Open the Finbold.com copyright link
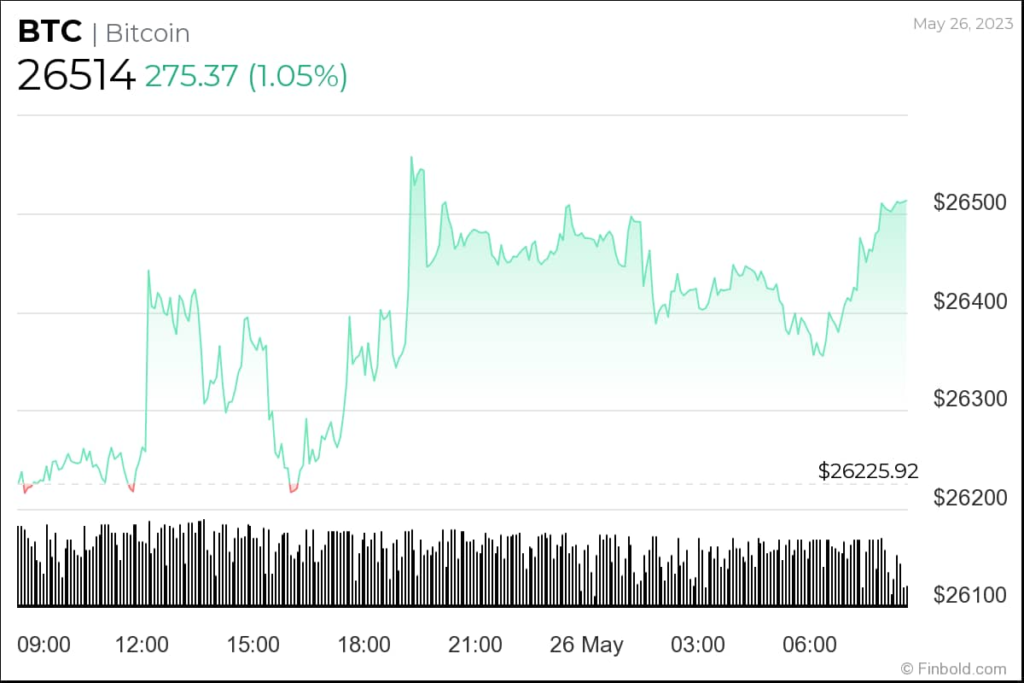This screenshot has height=683, width=1024. [953, 668]
